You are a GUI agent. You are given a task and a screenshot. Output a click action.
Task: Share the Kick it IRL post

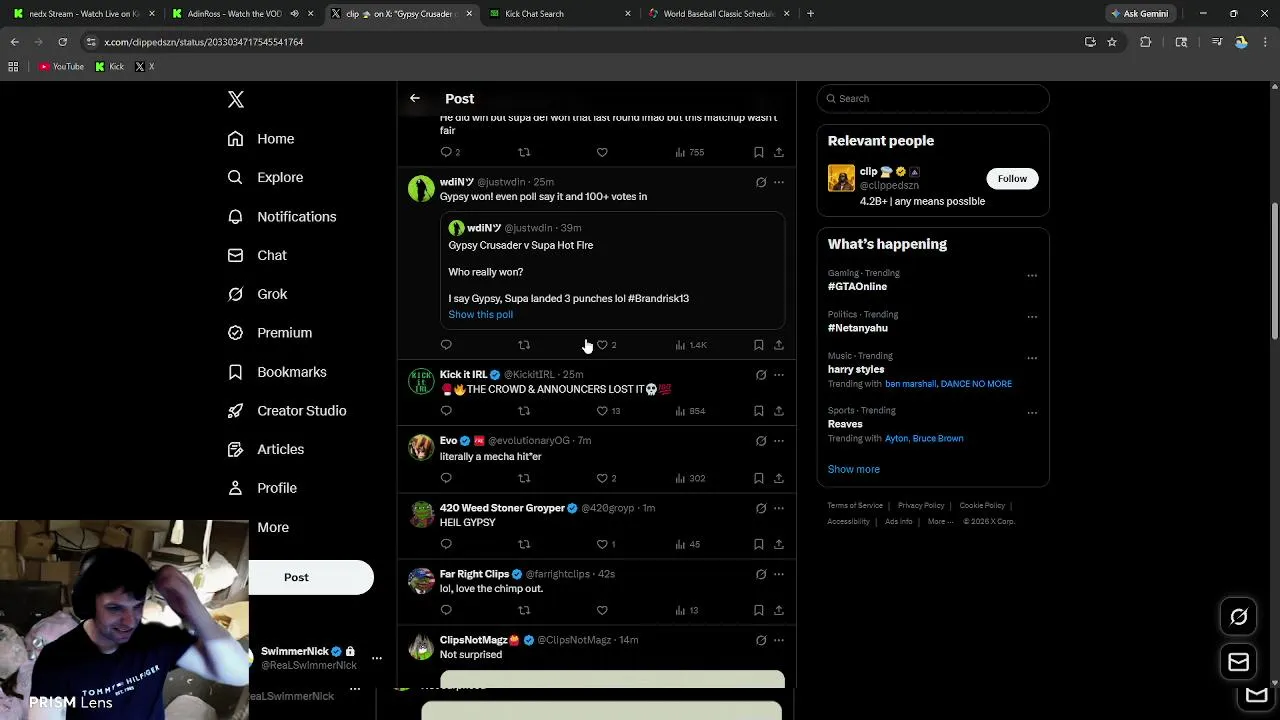click(x=779, y=411)
